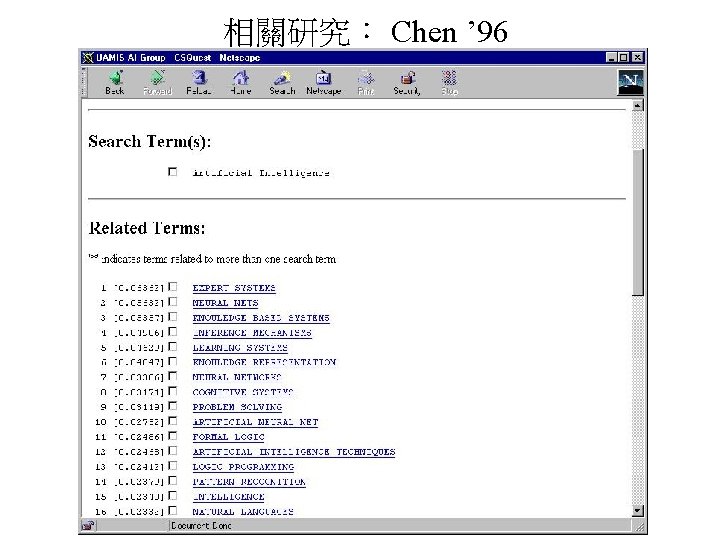Screen dimensions: 720x540
Task: Click the Back toolbar button
Action: (x=115, y=83)
